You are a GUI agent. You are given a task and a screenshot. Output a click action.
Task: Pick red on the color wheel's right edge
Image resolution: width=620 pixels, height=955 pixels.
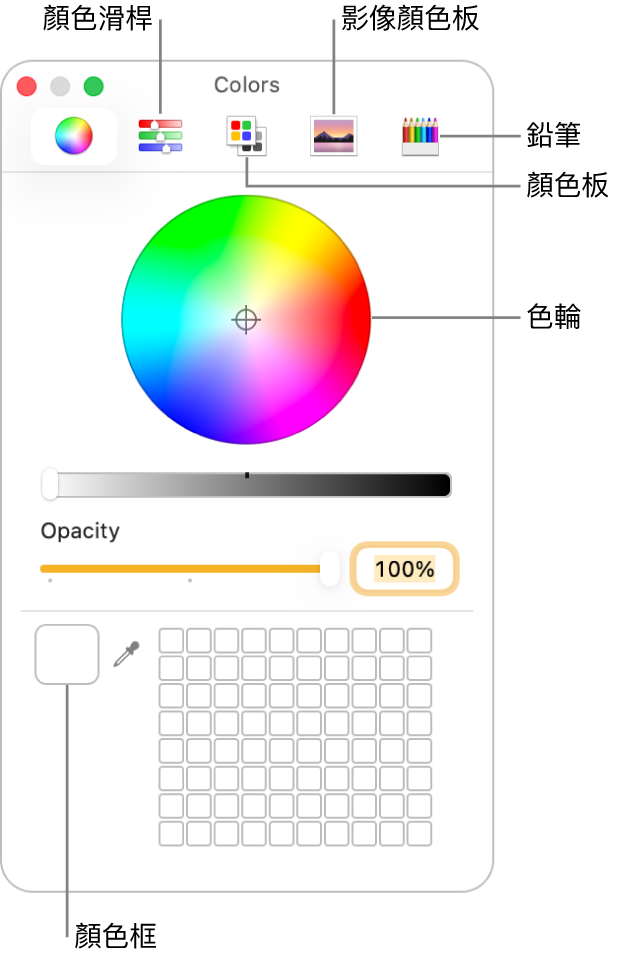[361, 320]
